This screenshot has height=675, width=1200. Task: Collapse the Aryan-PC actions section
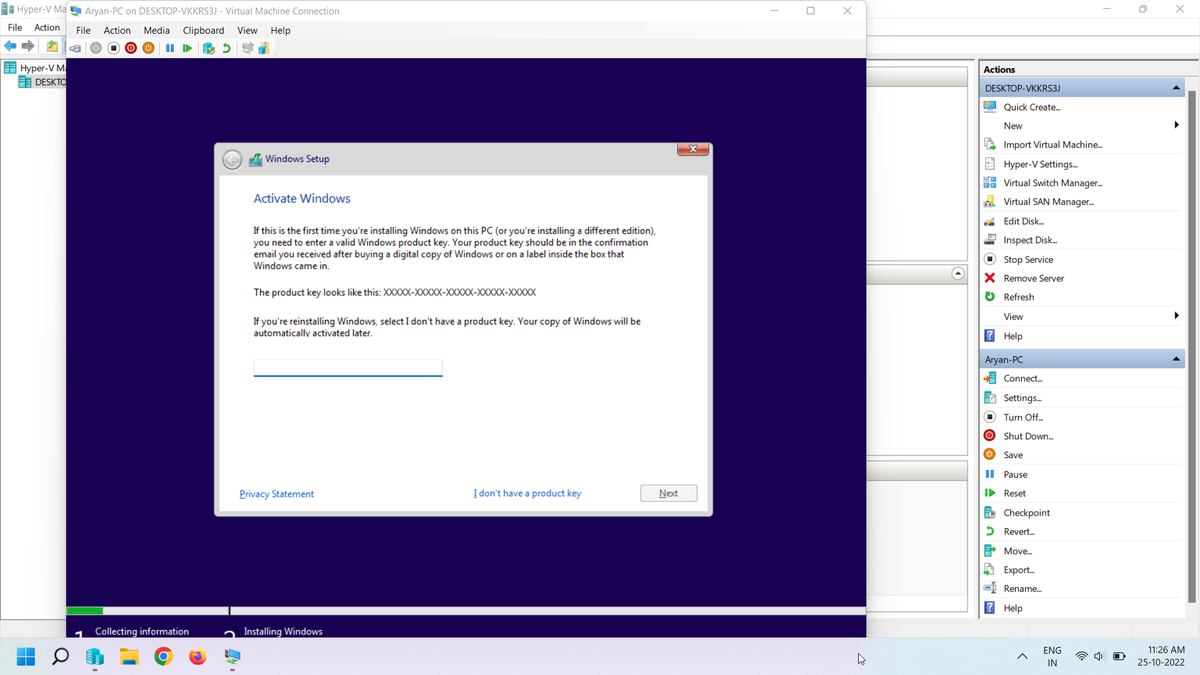[x=1176, y=359]
